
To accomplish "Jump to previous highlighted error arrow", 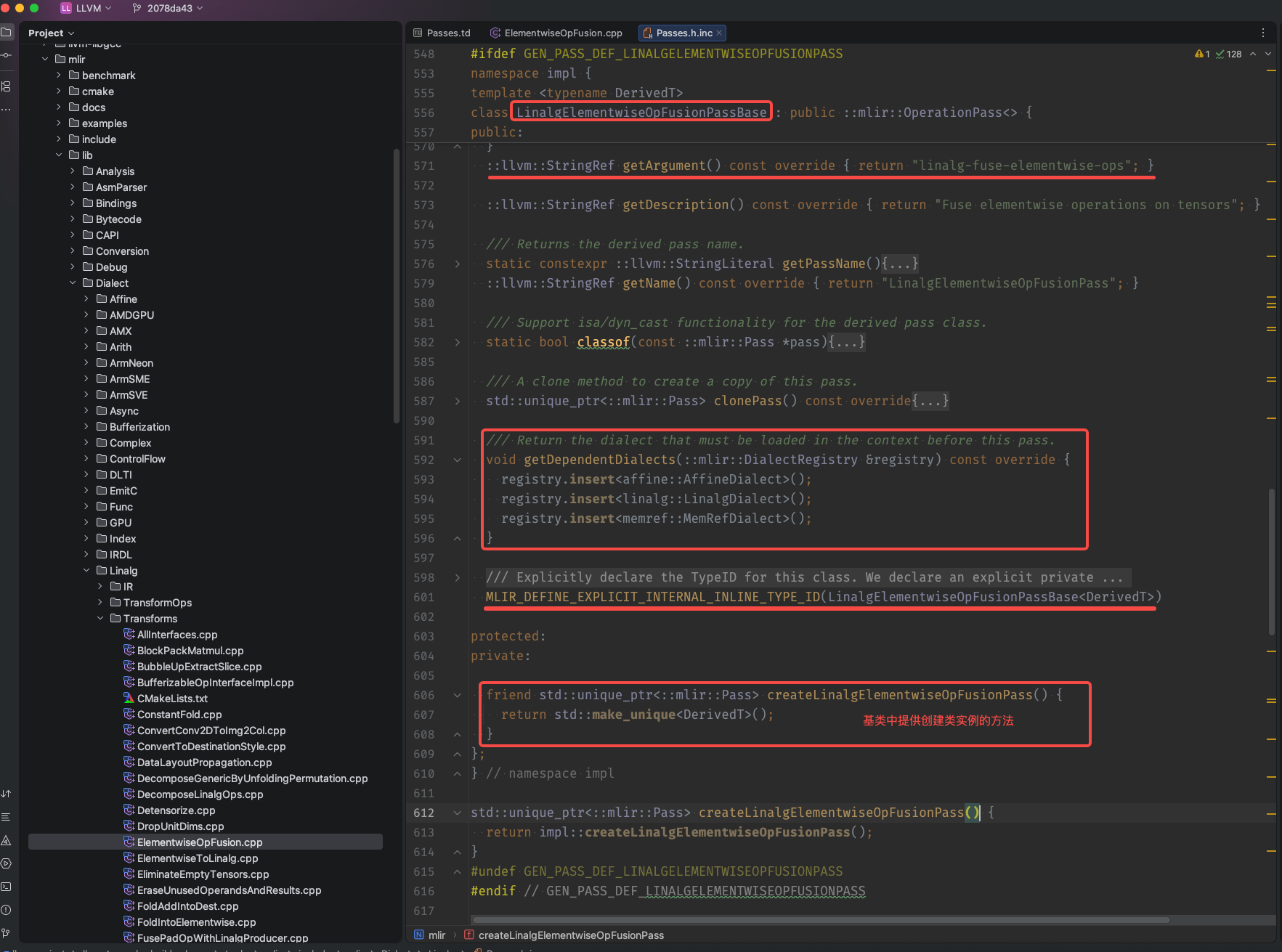I will (x=1253, y=54).
